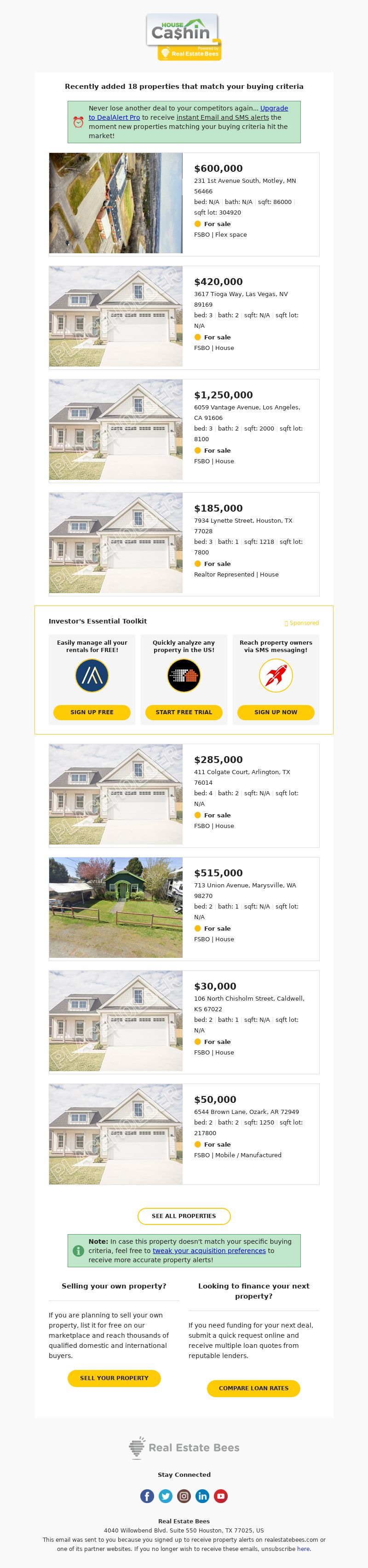
Task: Click the unsubscribe here link
Action: [x=304, y=1549]
